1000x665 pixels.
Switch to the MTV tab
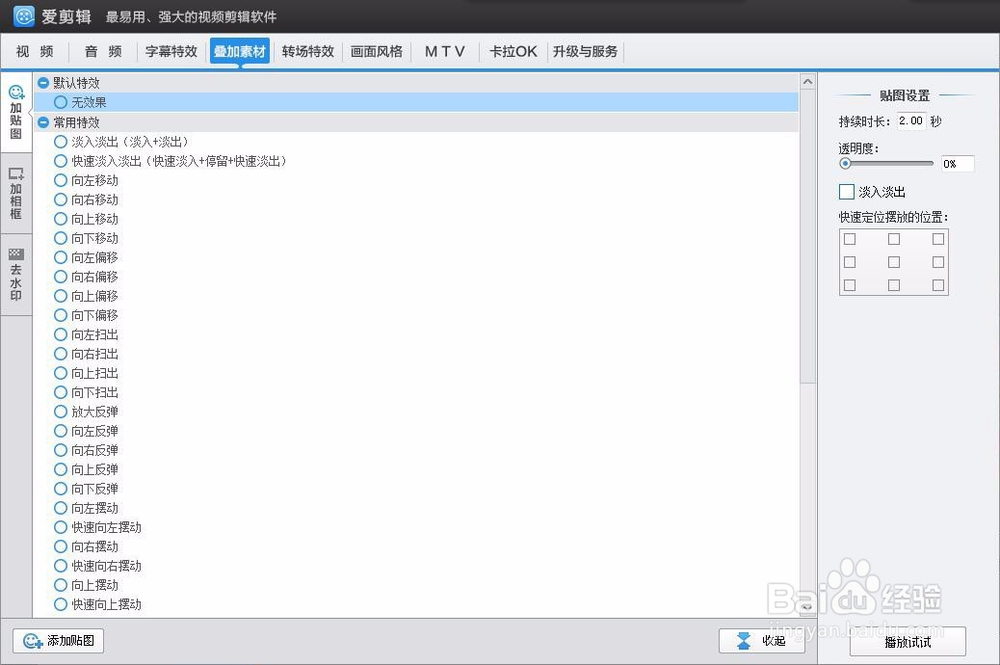(445, 52)
